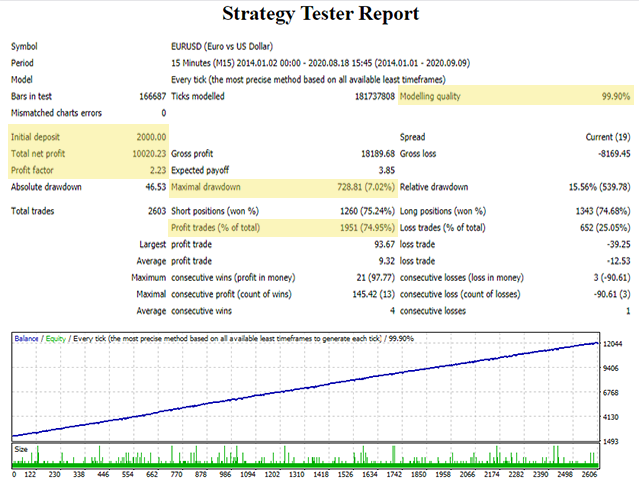Select the Profit trades 1951 (74.95%) value

click(x=356, y=227)
